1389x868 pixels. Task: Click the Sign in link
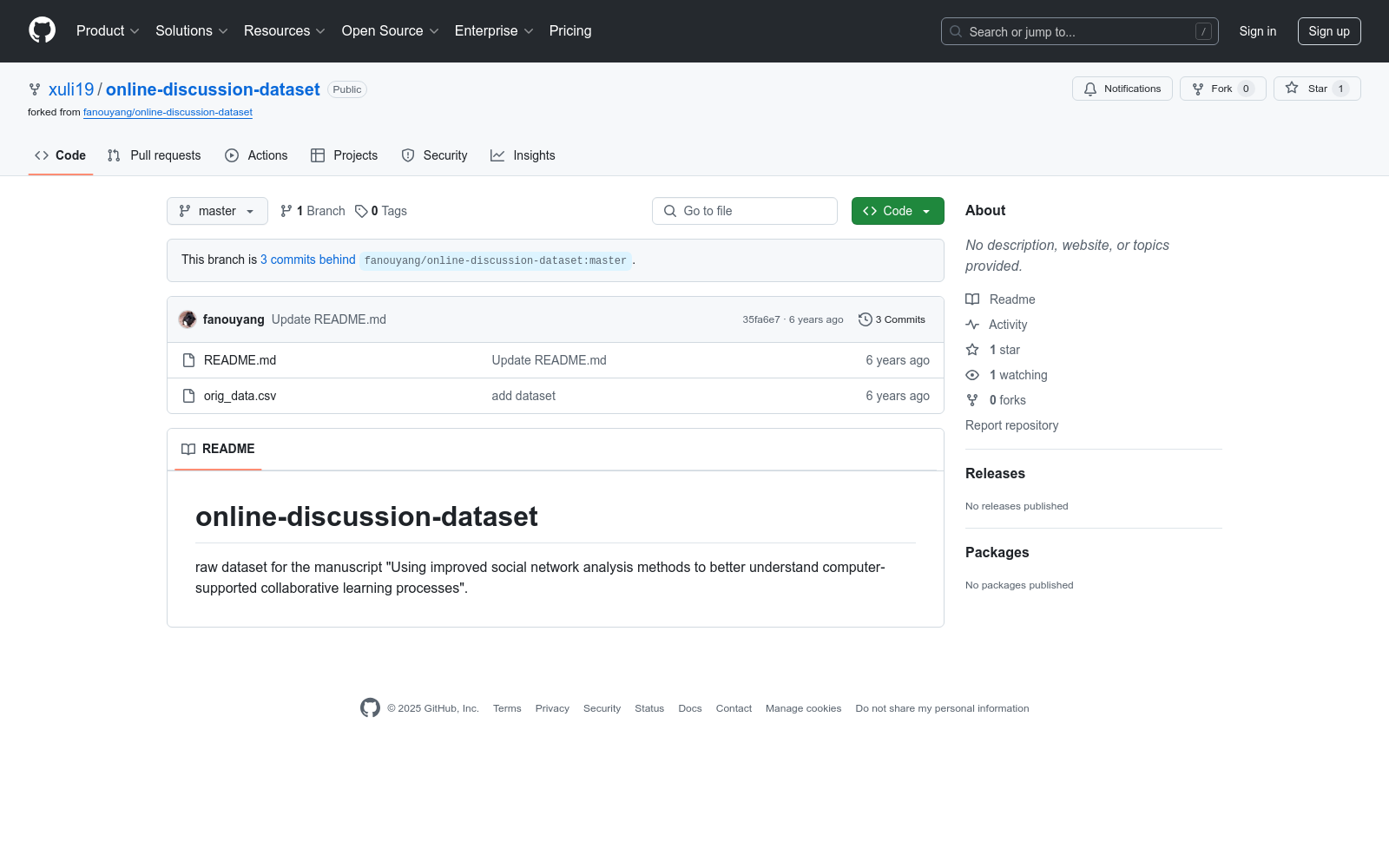(1258, 31)
